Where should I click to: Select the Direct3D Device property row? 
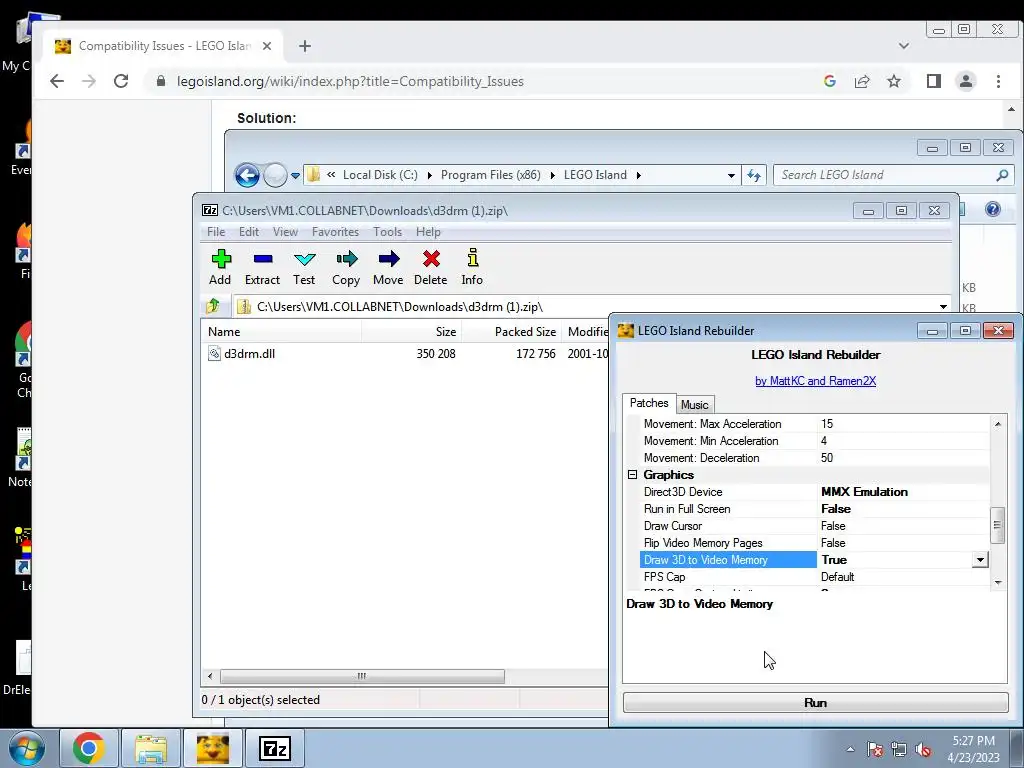[x=814, y=492]
